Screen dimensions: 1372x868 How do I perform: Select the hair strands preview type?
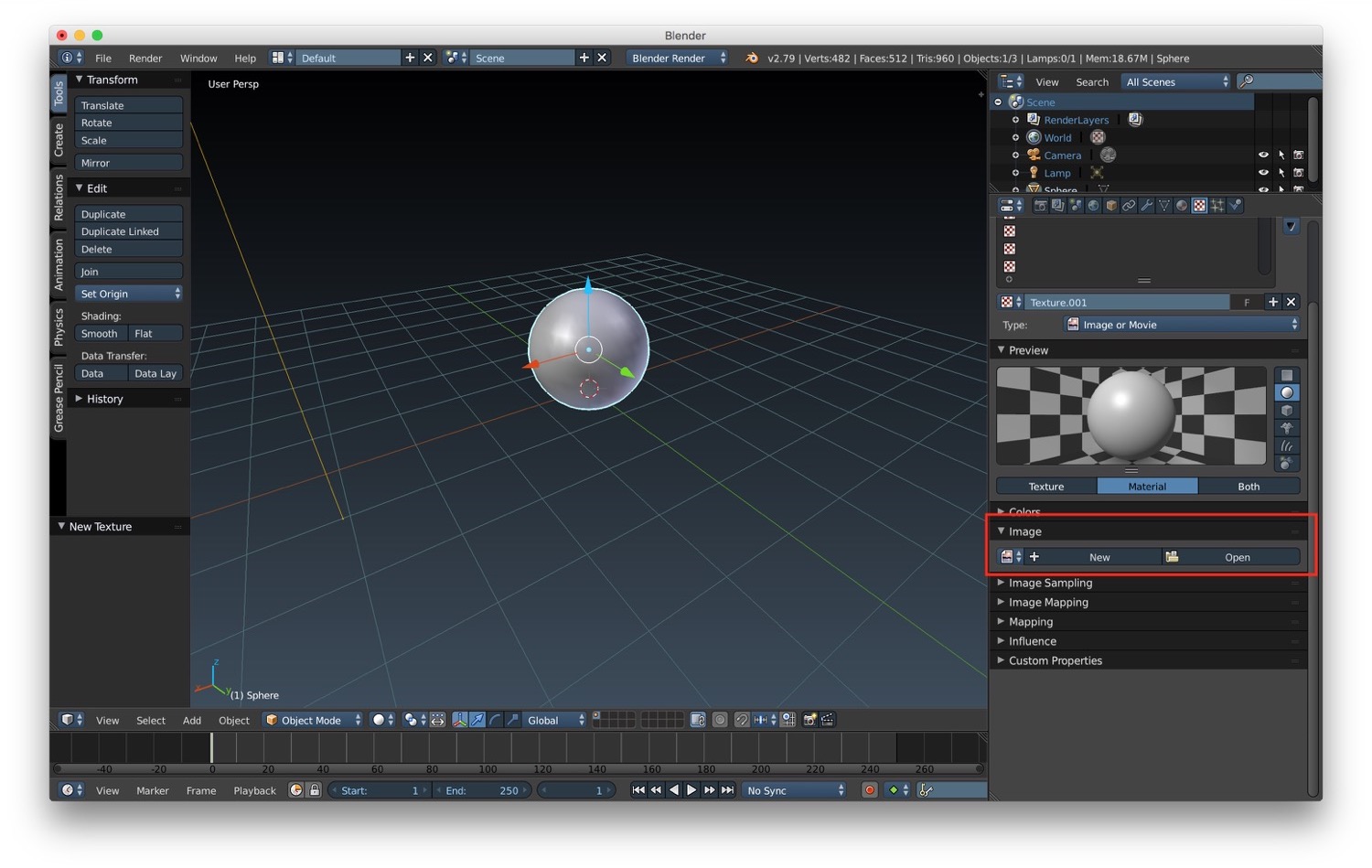pyautogui.click(x=1287, y=445)
